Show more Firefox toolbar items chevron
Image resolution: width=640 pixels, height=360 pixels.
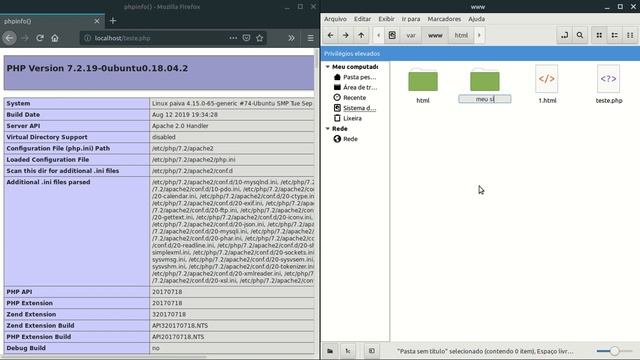coord(291,38)
